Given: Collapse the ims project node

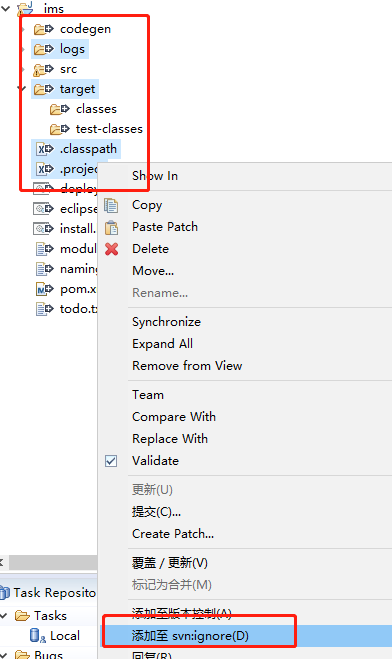Looking at the screenshot, I should 6,8.
